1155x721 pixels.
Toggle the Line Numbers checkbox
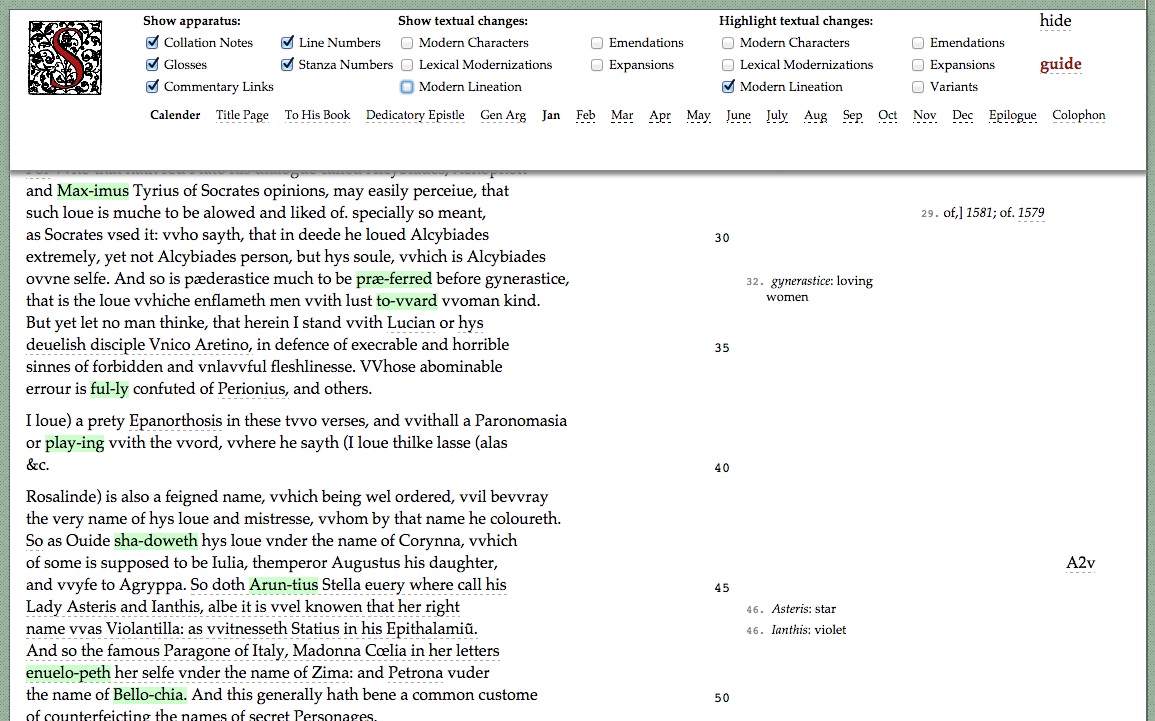click(x=288, y=43)
